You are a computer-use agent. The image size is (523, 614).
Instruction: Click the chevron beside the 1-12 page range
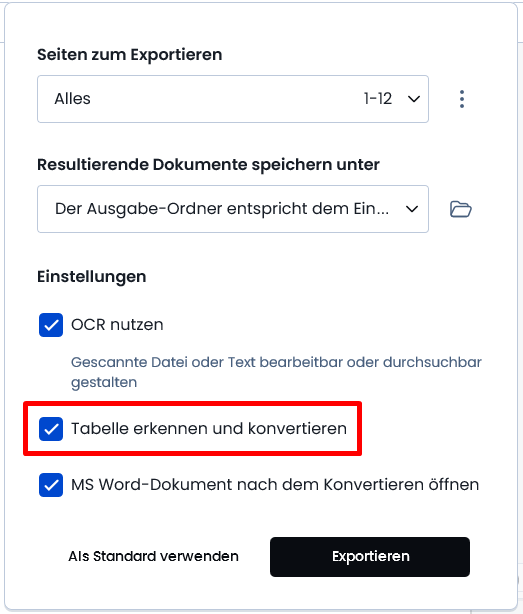click(414, 99)
